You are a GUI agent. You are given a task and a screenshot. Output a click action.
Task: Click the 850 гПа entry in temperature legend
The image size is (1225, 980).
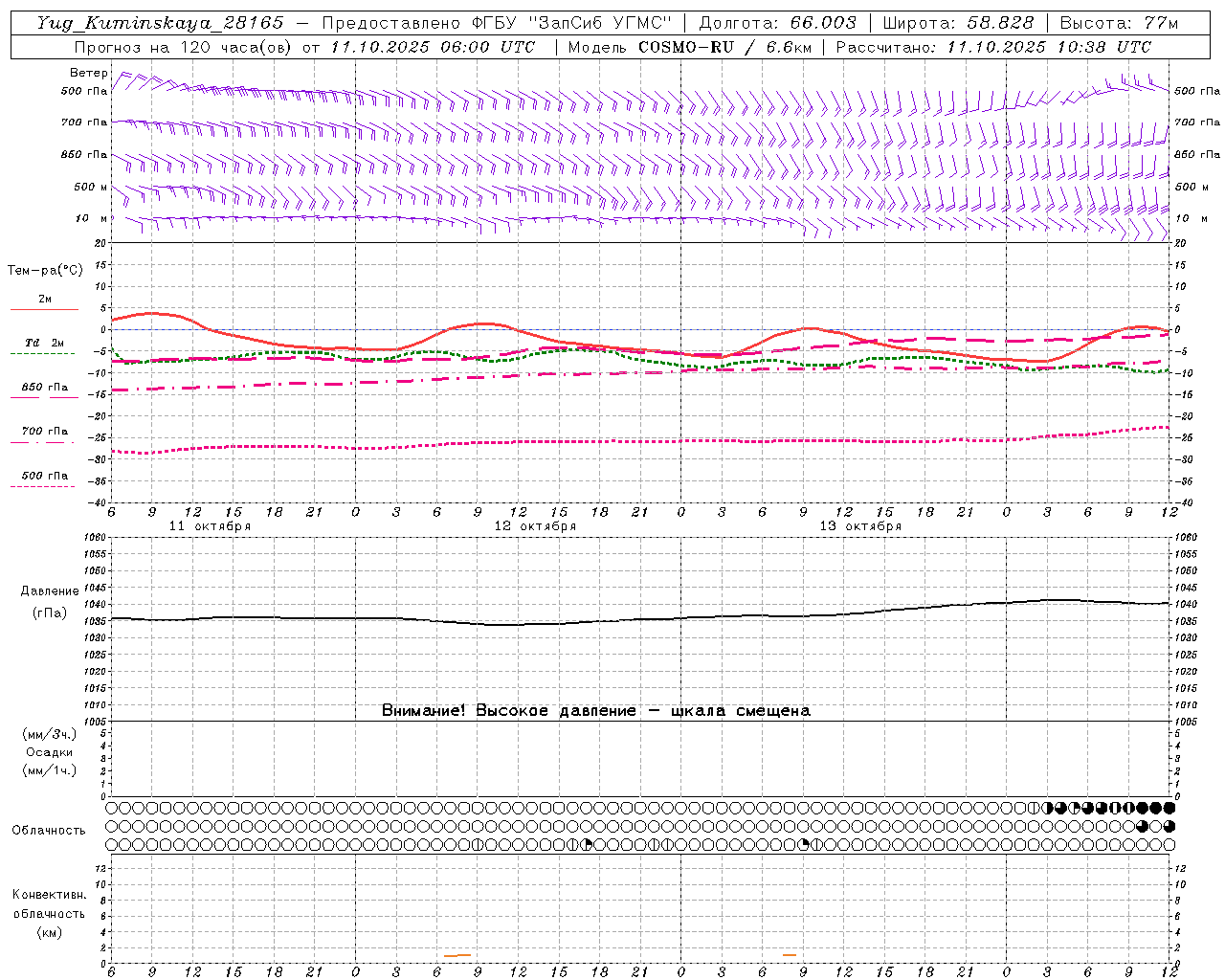[45, 387]
